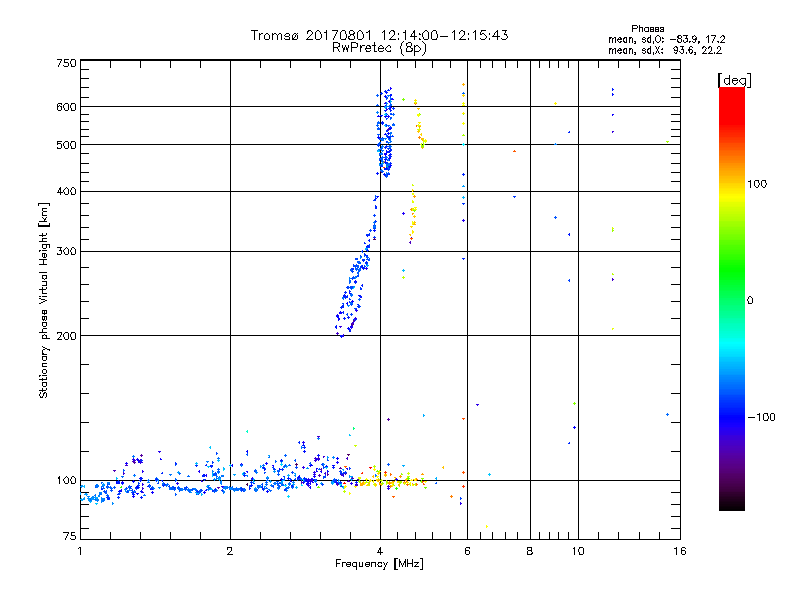Screen dimensions: 800x600
Task: Click the y-axis tick label '500'
Action: click(66, 145)
